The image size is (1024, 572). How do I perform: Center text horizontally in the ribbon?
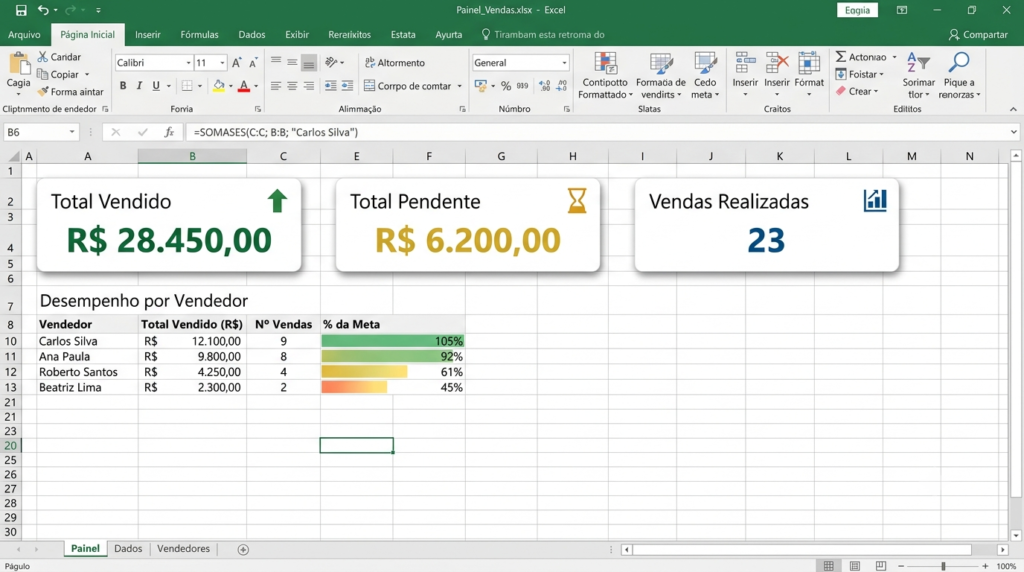(x=292, y=86)
